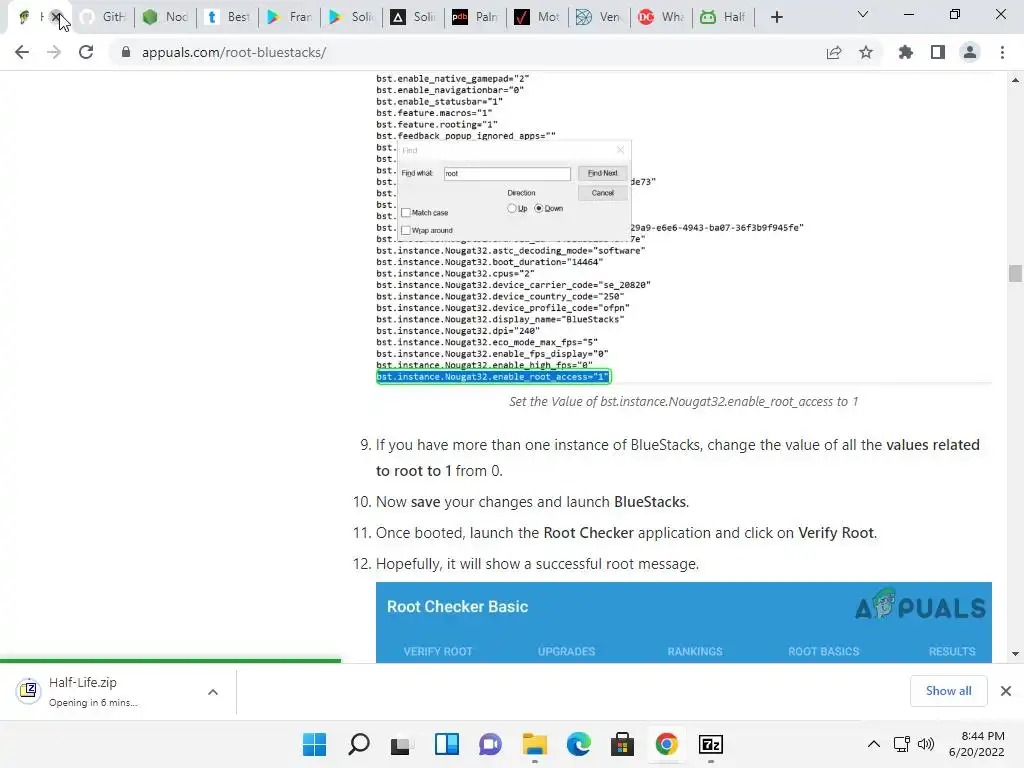The width and height of the screenshot is (1024, 768).
Task: Open volume tray icon
Action: [x=926, y=744]
